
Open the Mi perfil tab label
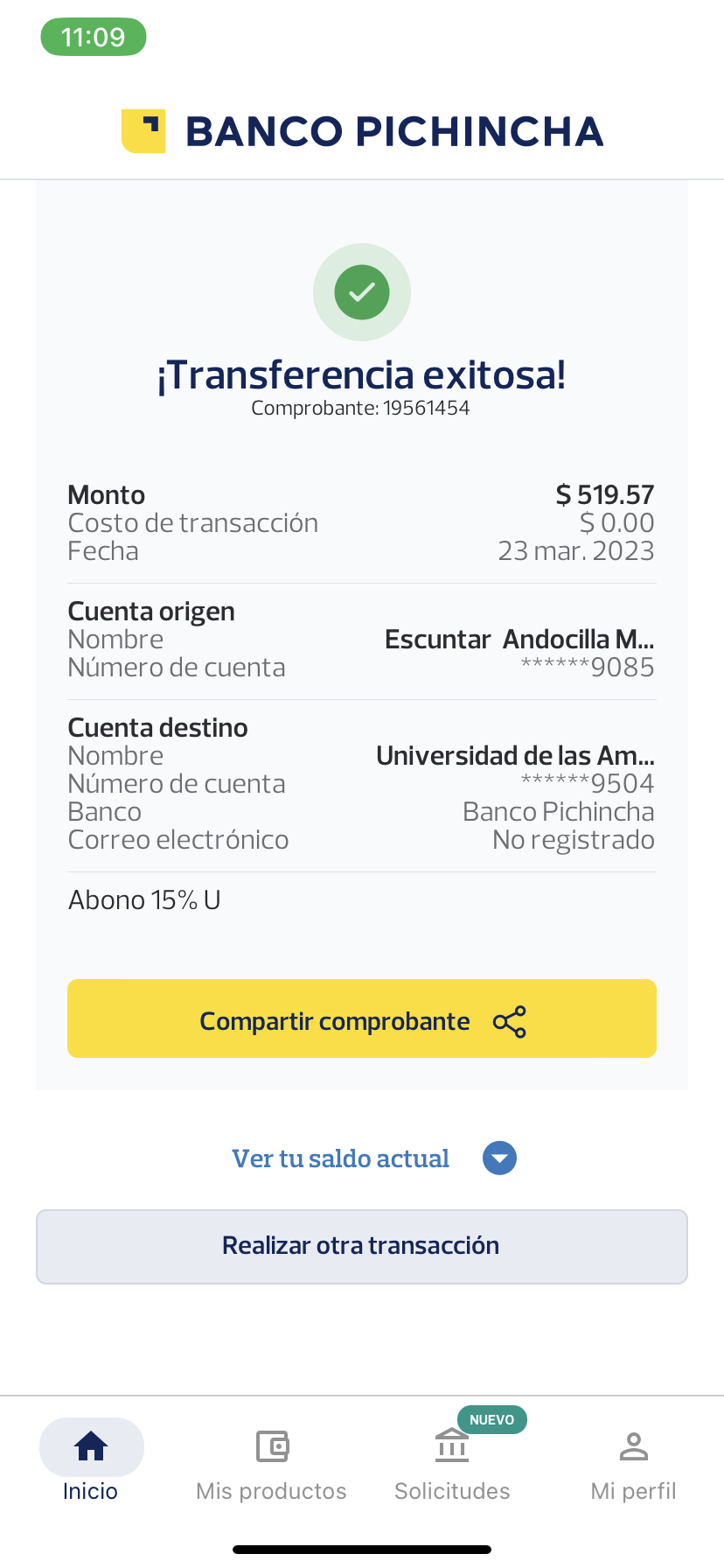click(x=633, y=1491)
